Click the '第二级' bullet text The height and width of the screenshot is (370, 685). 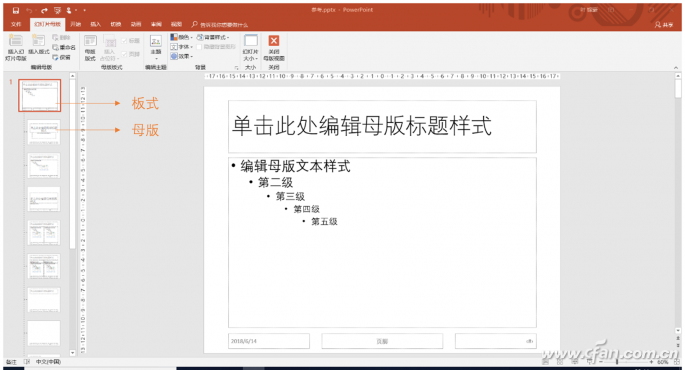click(275, 182)
